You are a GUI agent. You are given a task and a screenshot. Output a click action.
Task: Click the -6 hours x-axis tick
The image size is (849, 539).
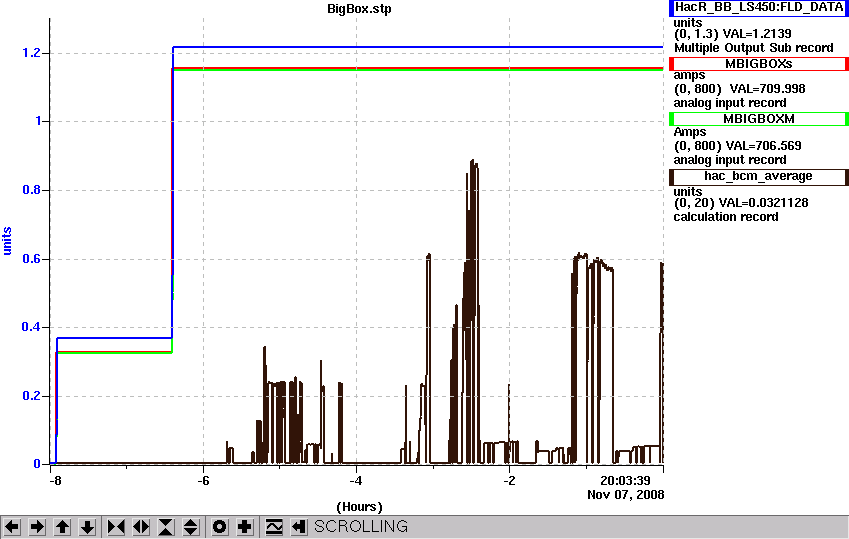click(x=203, y=481)
